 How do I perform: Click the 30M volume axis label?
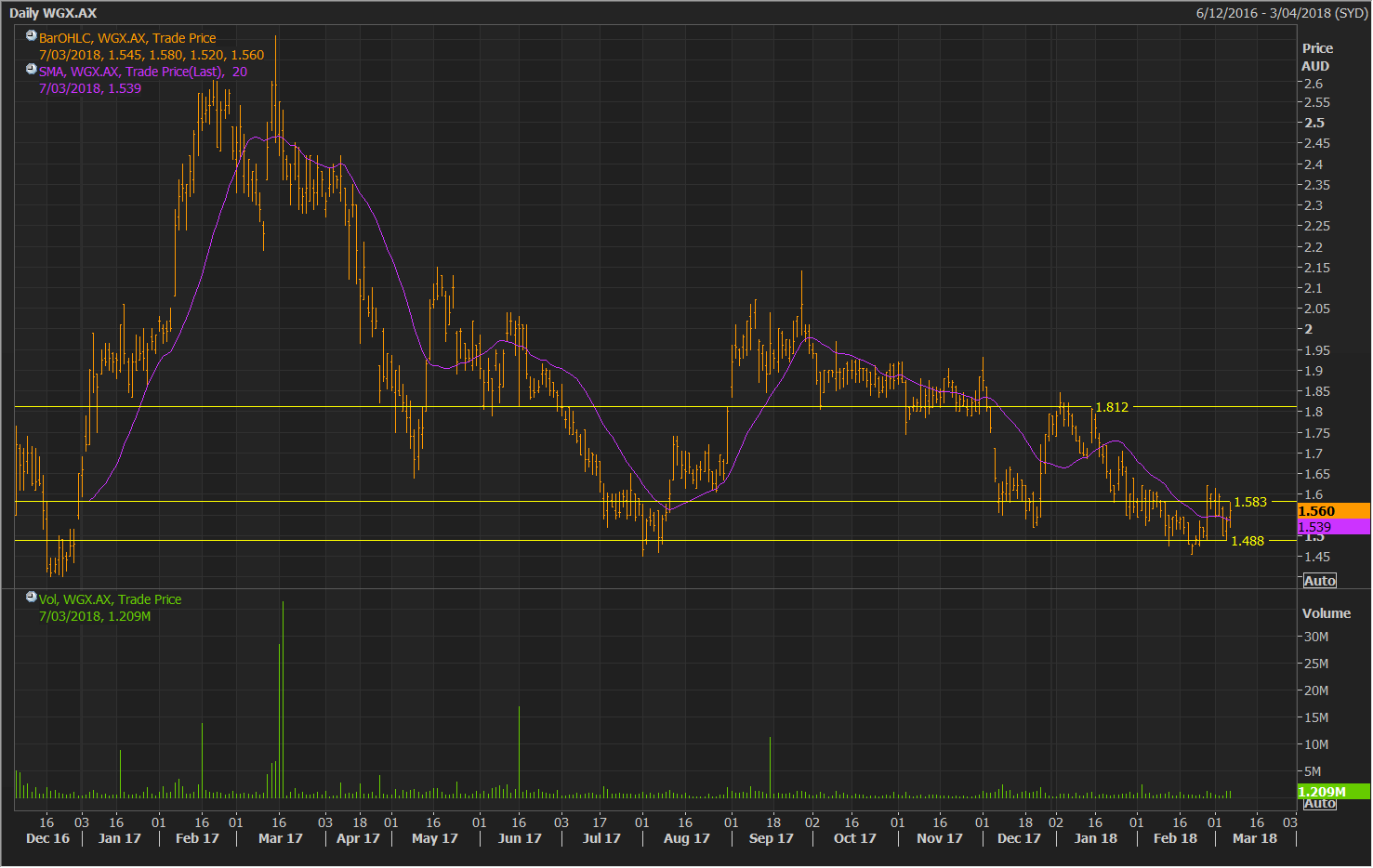tap(1316, 637)
